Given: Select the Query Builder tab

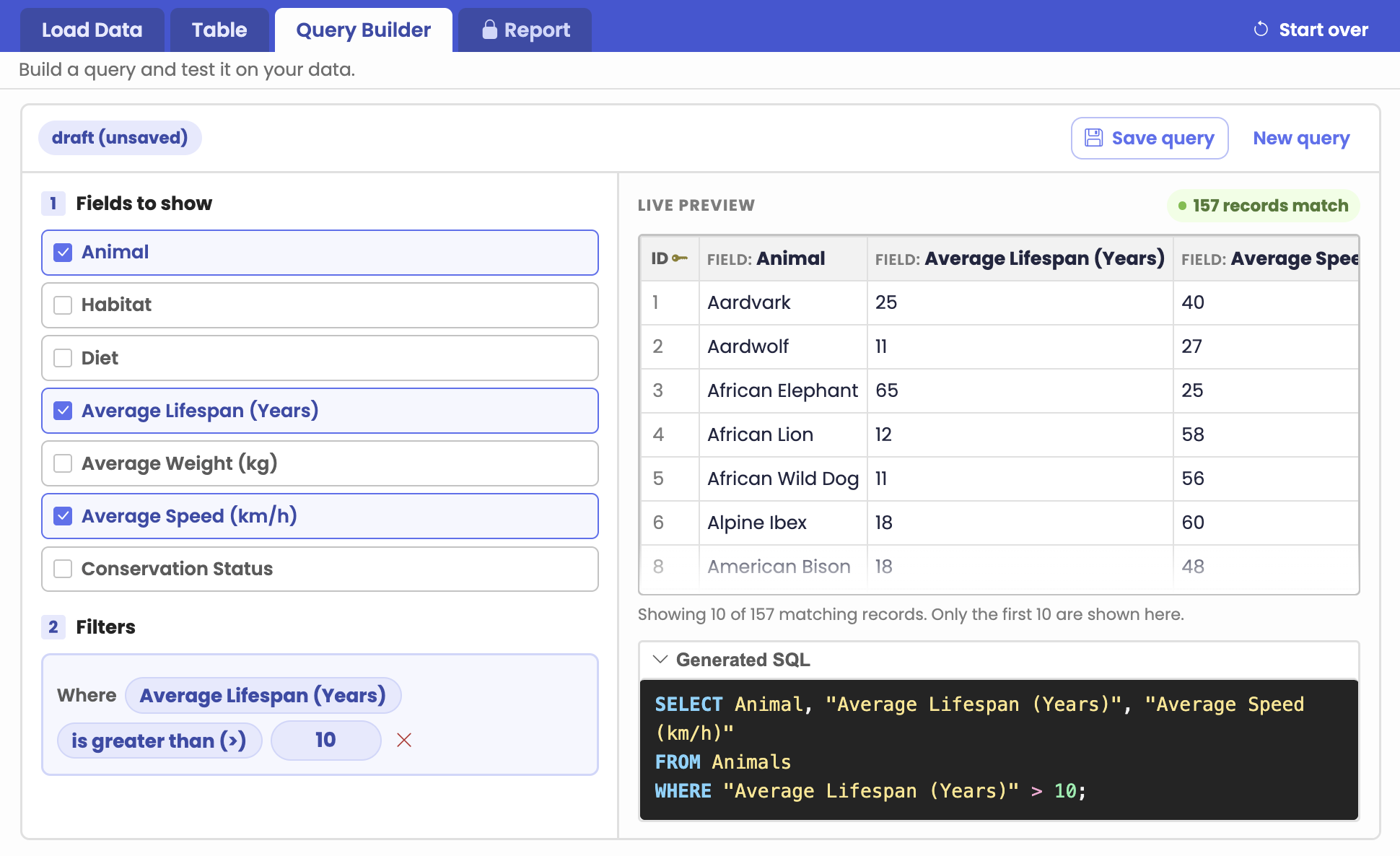Looking at the screenshot, I should point(364,30).
